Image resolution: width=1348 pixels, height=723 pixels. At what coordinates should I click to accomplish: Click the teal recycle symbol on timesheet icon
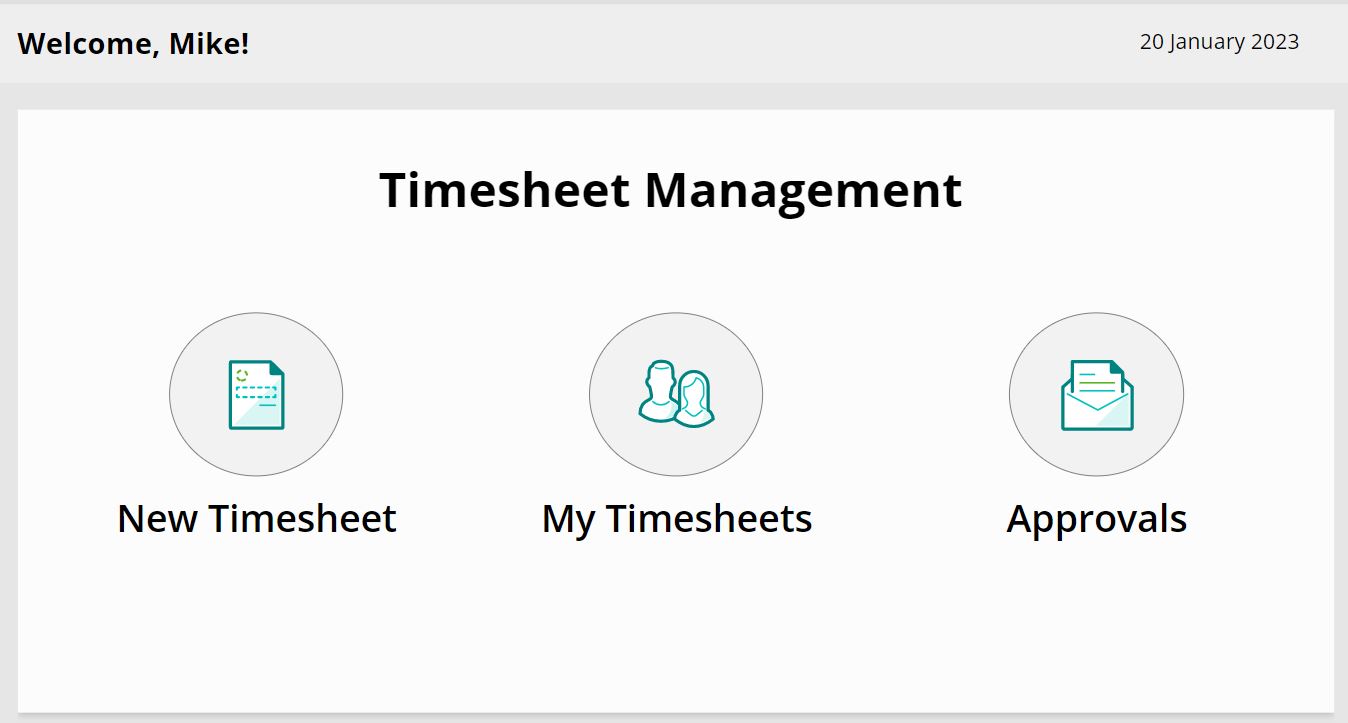[240, 374]
